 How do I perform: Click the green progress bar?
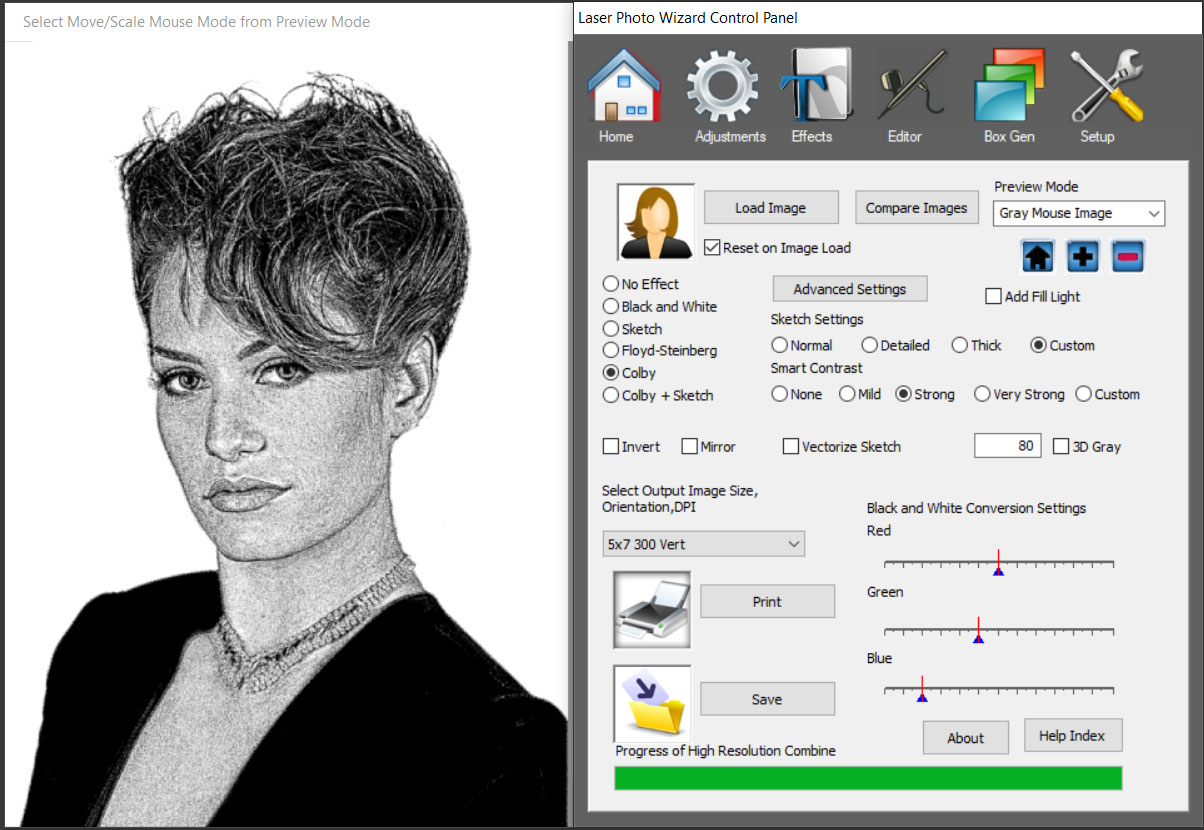868,778
